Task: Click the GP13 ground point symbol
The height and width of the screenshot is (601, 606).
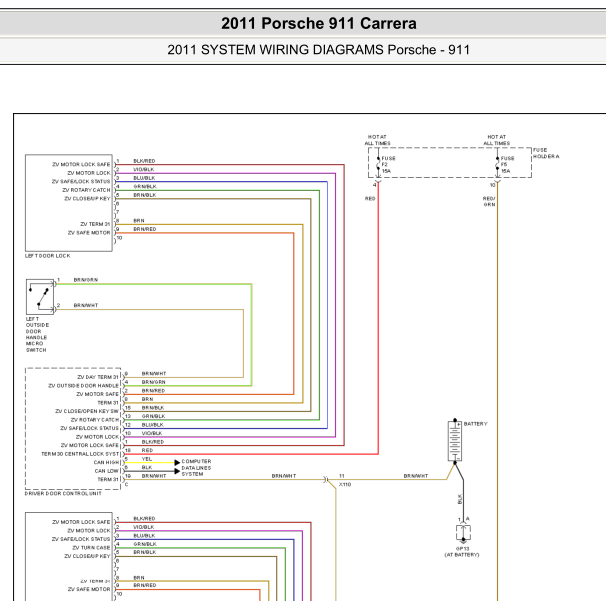Action: 463,533
